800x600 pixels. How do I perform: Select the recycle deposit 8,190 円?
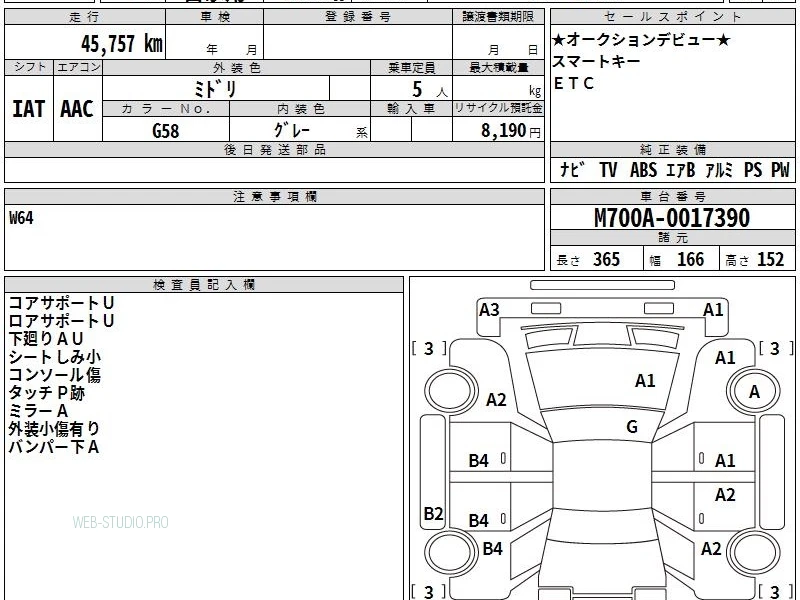[x=511, y=131]
